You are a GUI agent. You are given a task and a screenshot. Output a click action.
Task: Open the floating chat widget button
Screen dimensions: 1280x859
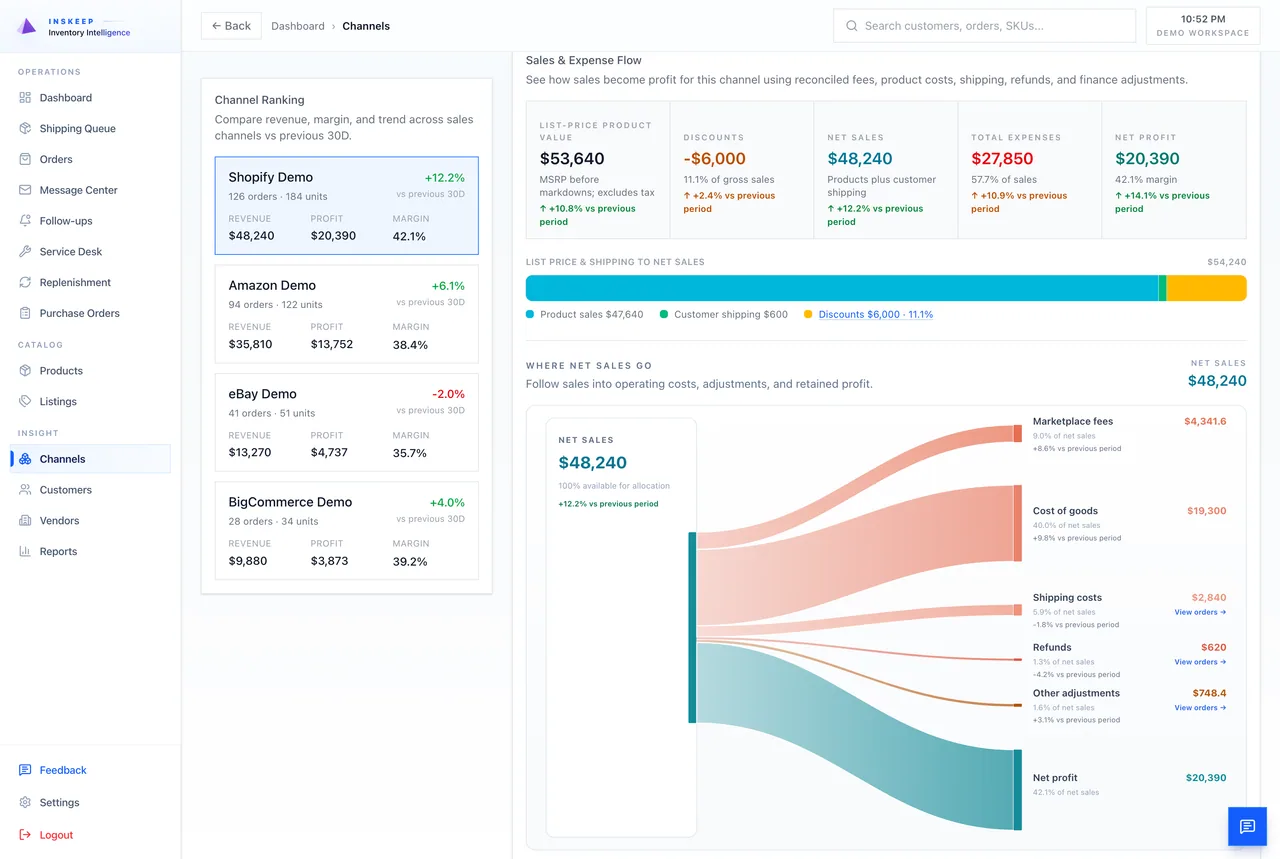tap(1247, 826)
